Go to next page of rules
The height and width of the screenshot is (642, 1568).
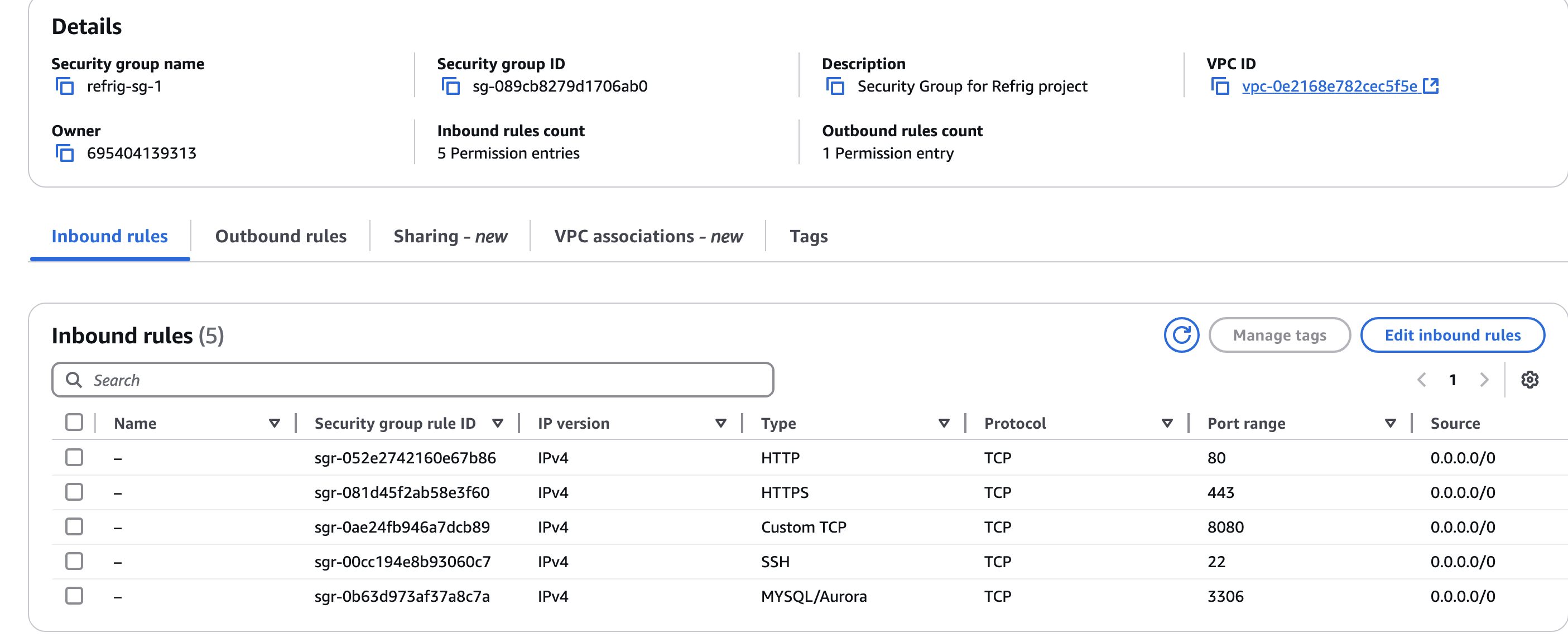pyautogui.click(x=1484, y=380)
